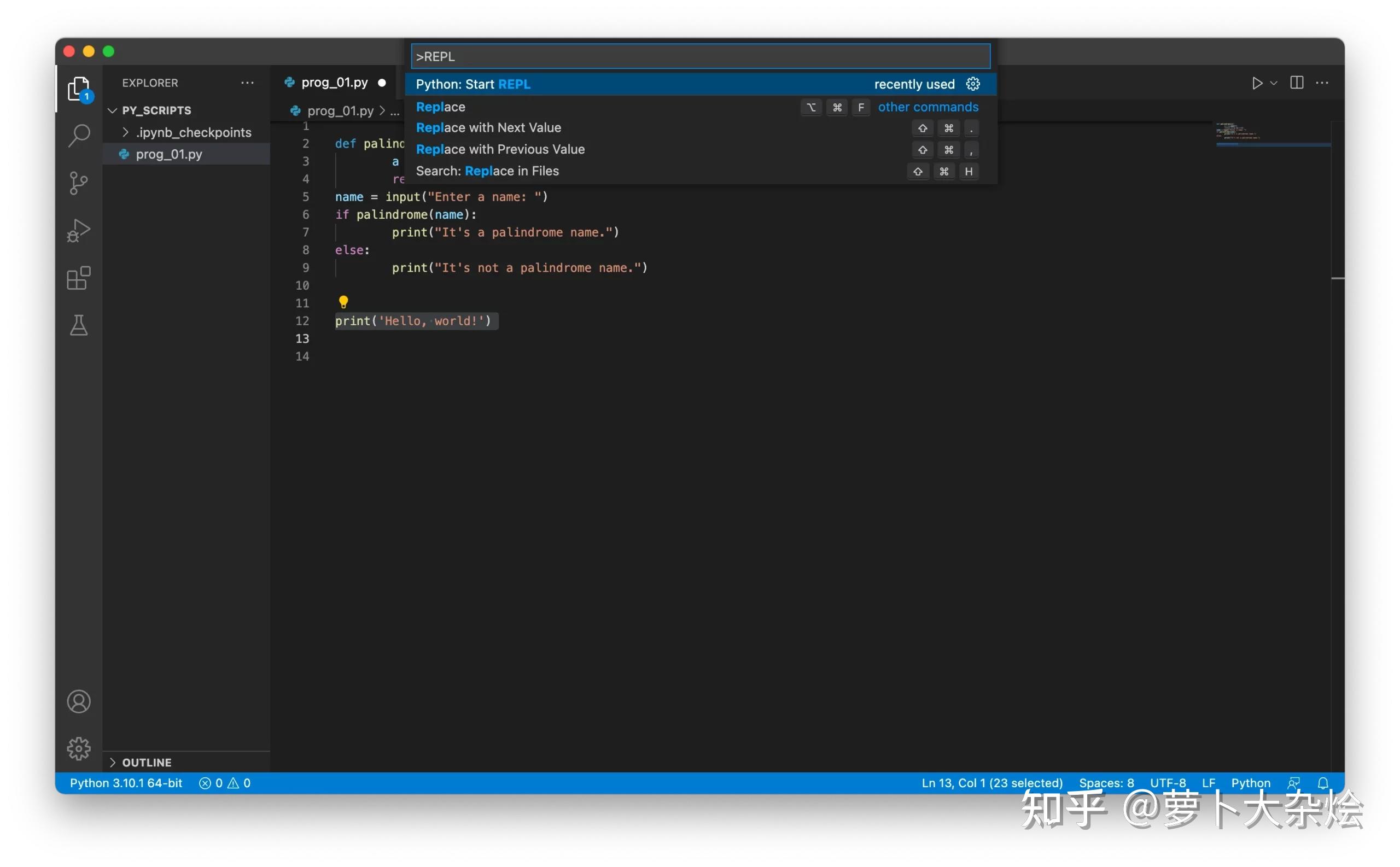
Task: Open the Manage gear in activity bar
Action: pos(79,748)
